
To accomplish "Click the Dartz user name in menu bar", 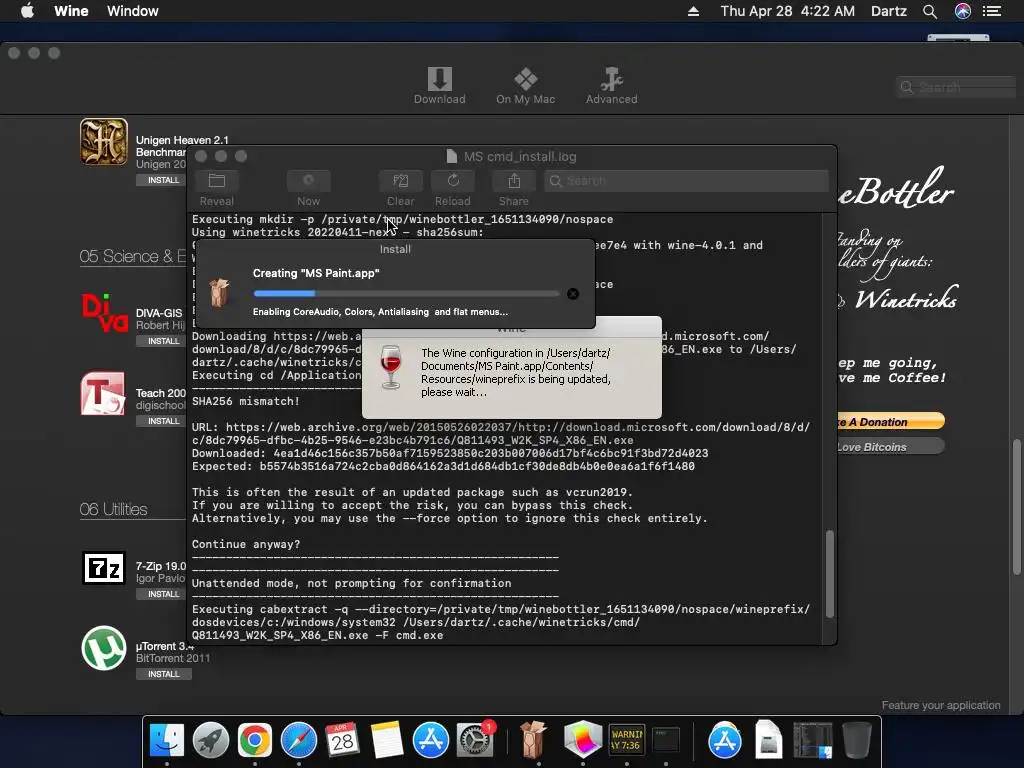I will [x=889, y=11].
